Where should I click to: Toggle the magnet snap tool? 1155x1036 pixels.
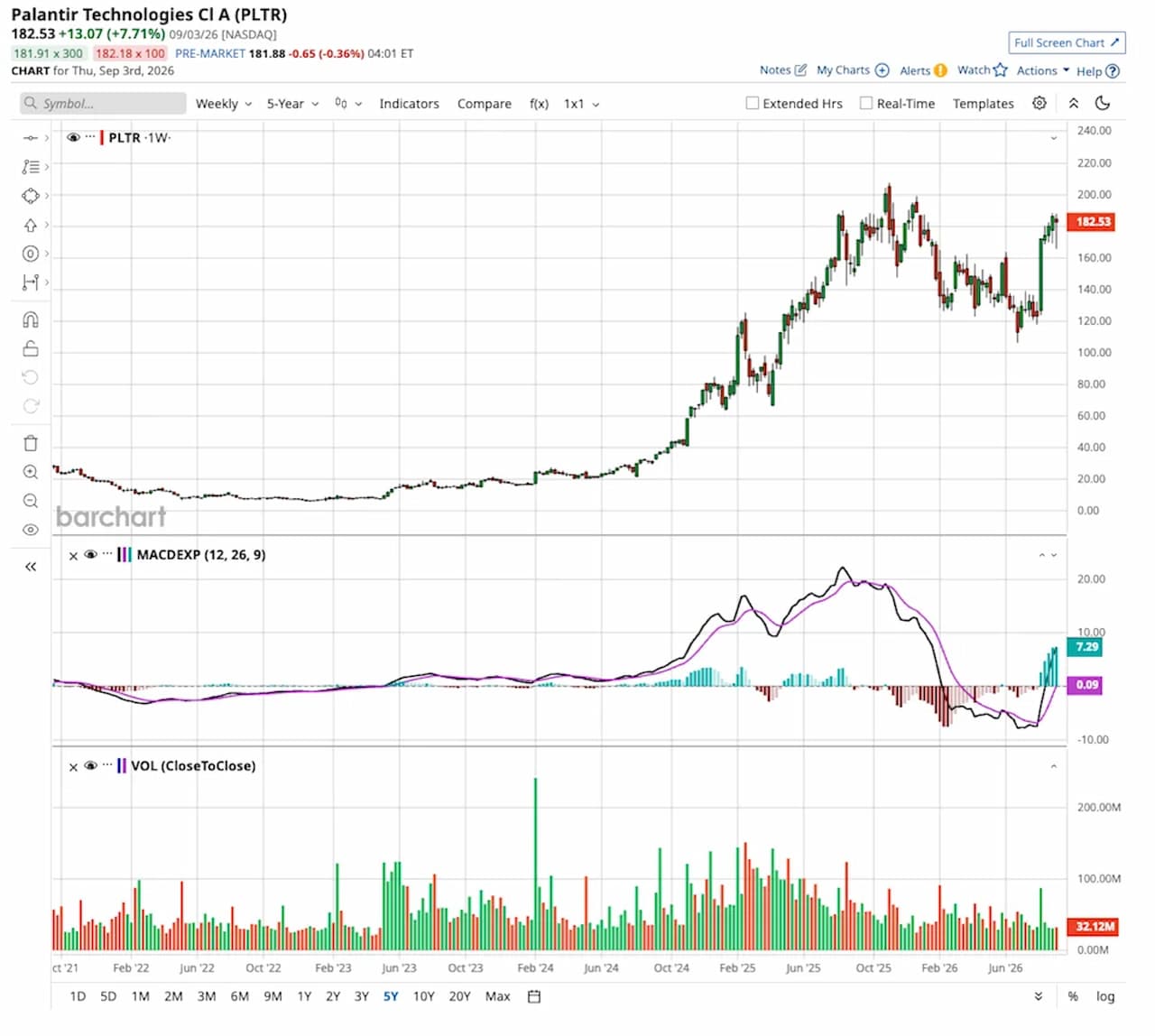click(31, 319)
